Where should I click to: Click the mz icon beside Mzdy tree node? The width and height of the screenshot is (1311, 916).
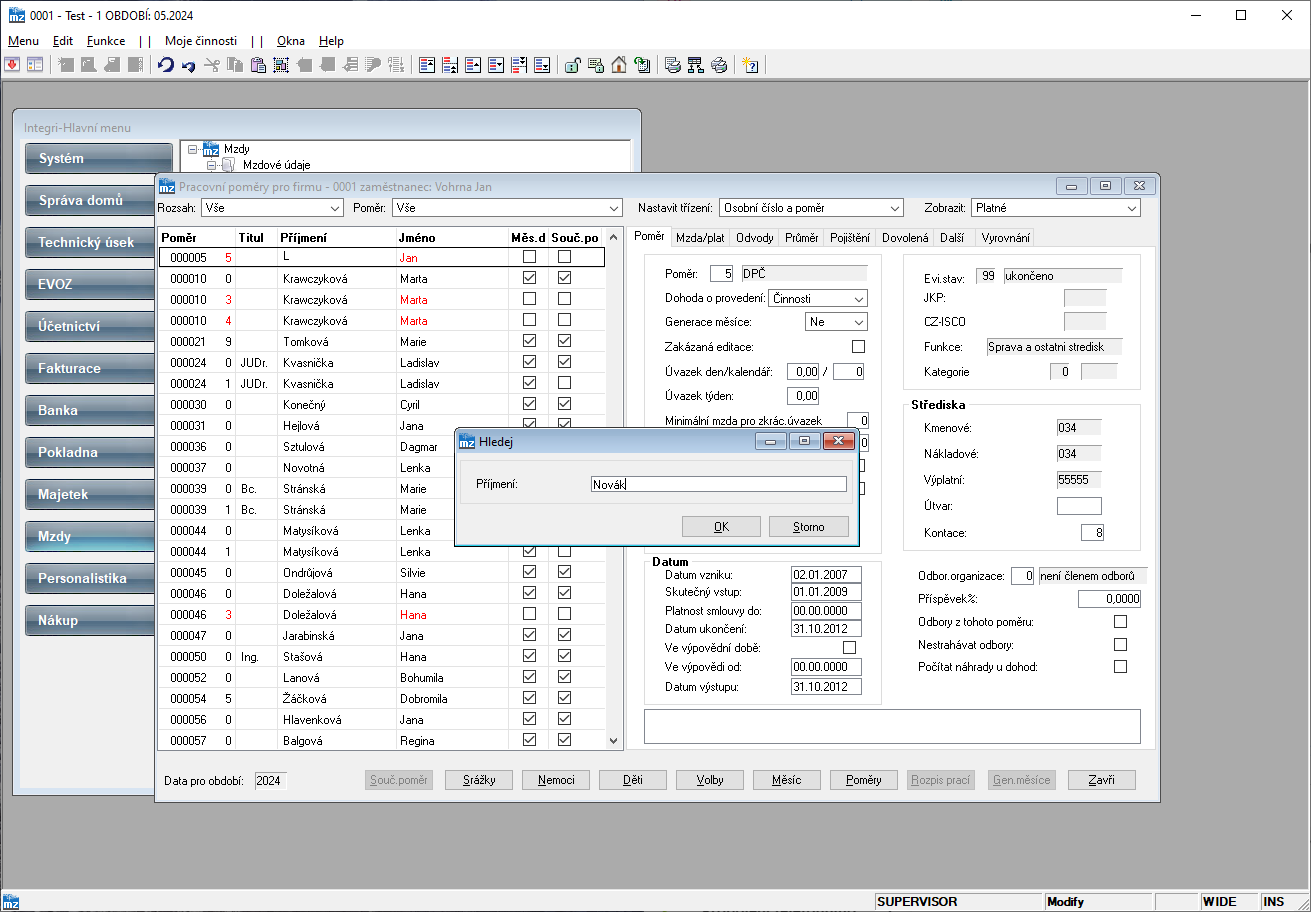[211, 149]
